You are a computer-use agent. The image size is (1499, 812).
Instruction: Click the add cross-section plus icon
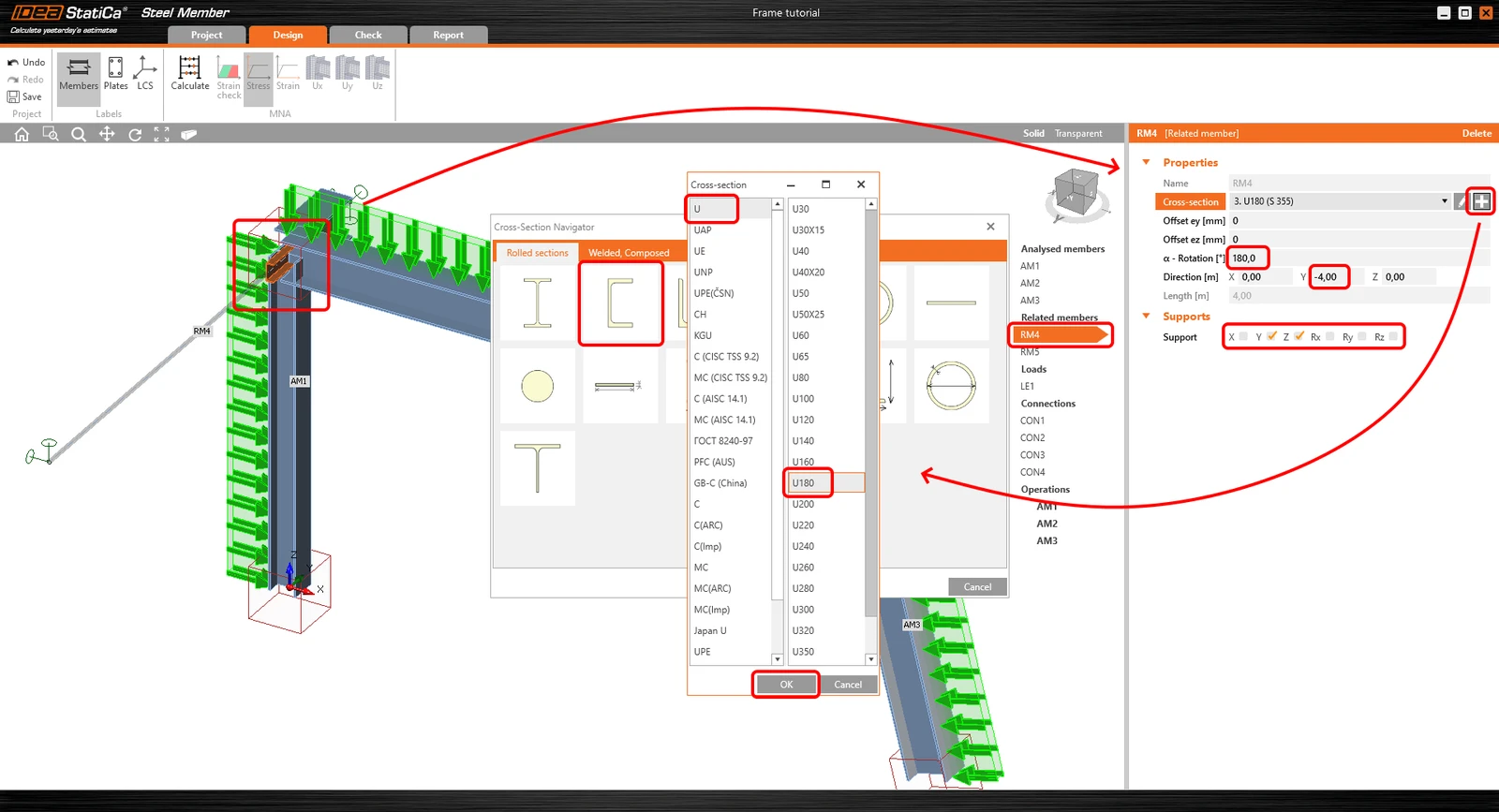[1481, 201]
